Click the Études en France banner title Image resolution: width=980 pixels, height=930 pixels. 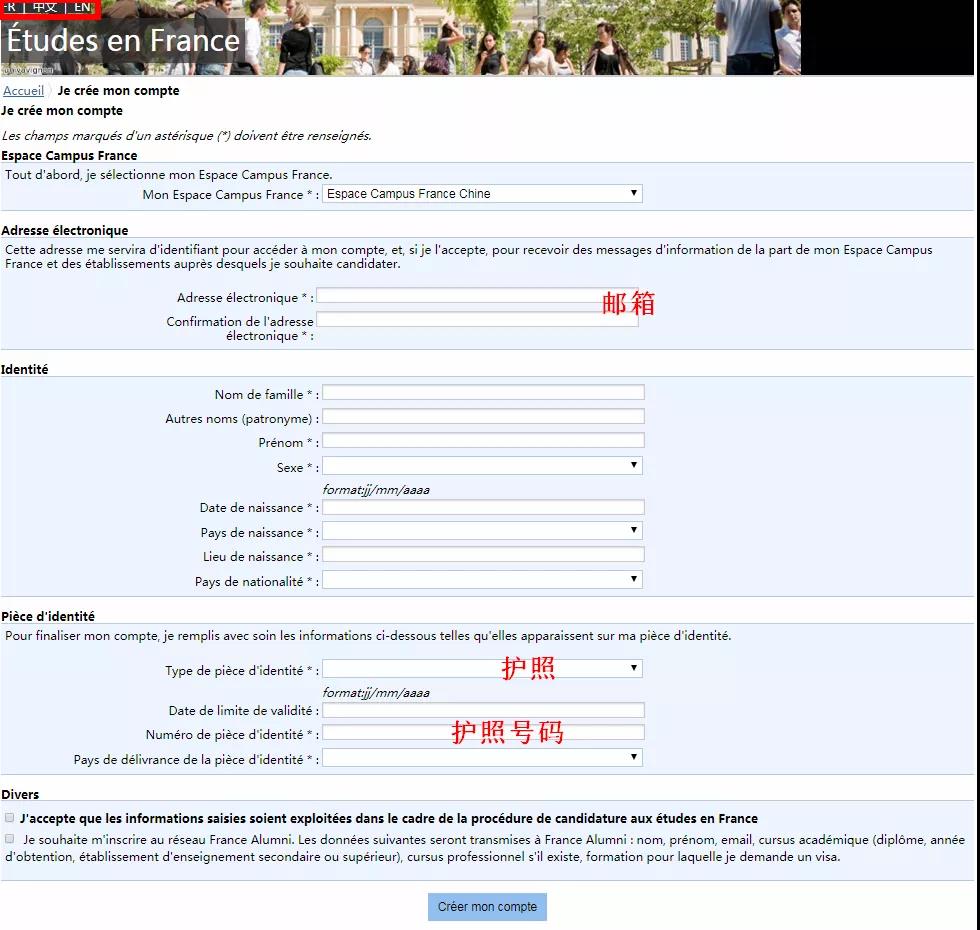point(123,41)
